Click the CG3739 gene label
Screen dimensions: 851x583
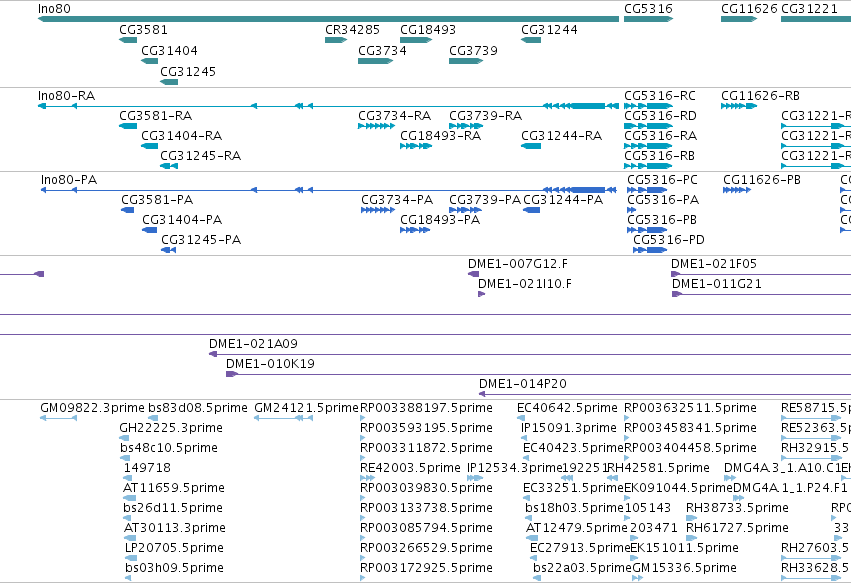coord(473,50)
